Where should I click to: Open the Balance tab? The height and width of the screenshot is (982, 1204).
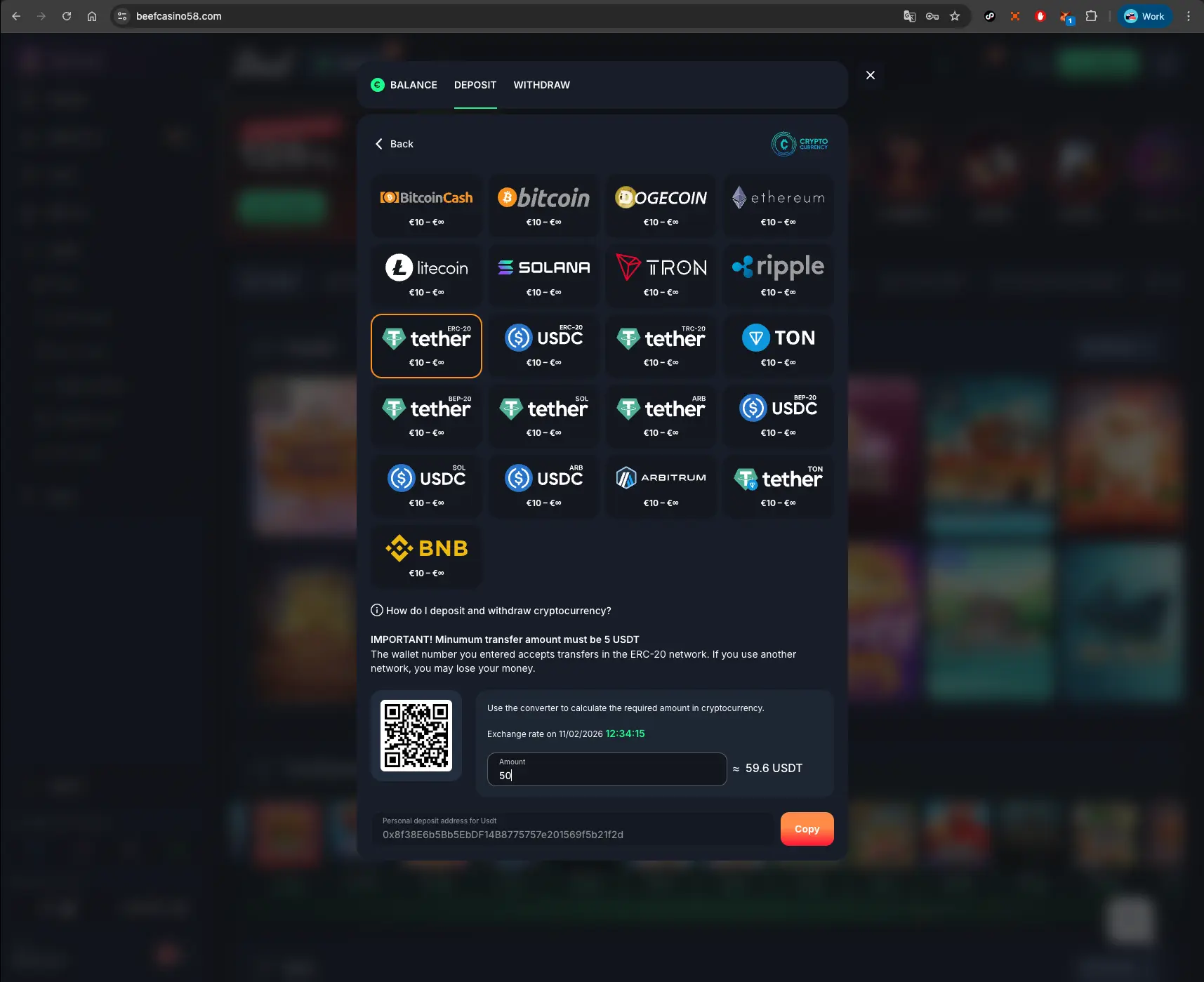pyautogui.click(x=404, y=85)
